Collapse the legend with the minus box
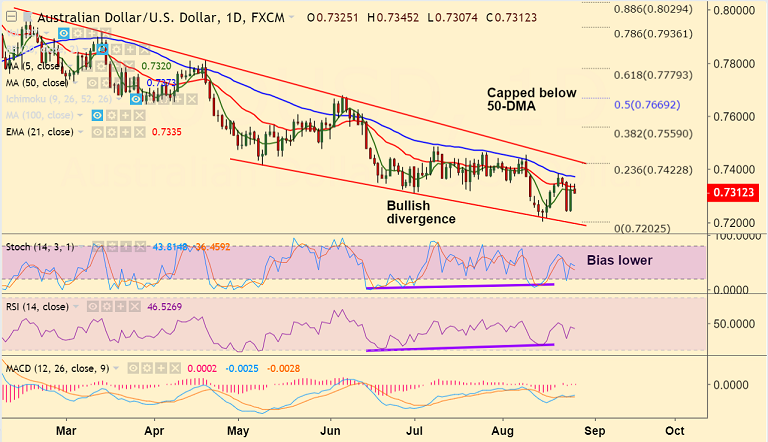768x442 pixels. pyautogui.click(x=11, y=17)
